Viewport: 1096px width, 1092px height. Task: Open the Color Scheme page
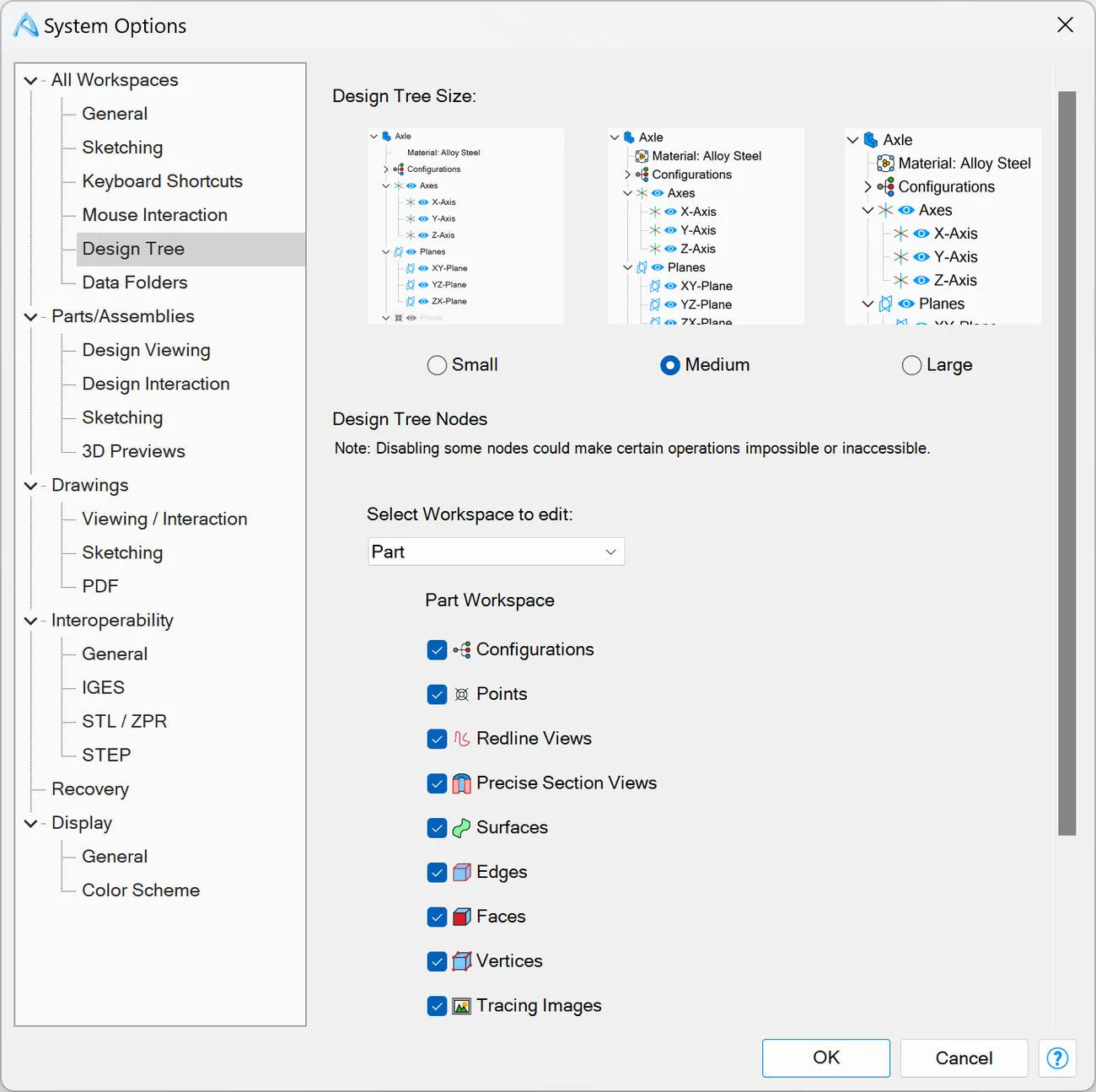tap(141, 890)
